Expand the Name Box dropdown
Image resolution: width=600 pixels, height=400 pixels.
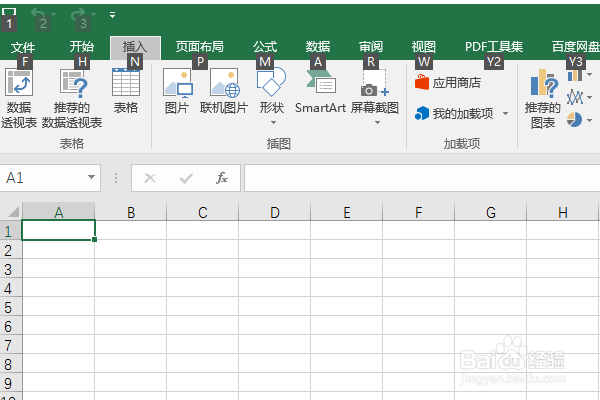click(x=91, y=177)
